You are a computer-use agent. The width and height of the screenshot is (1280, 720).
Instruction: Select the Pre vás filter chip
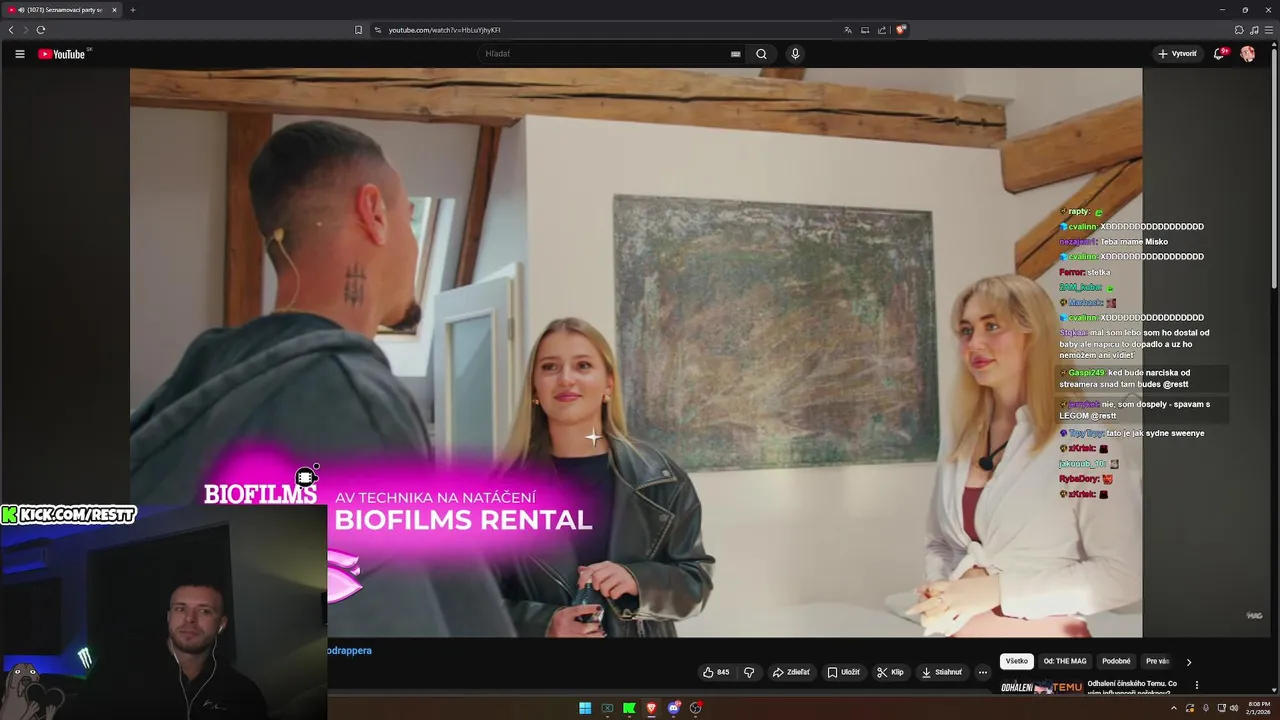1157,661
